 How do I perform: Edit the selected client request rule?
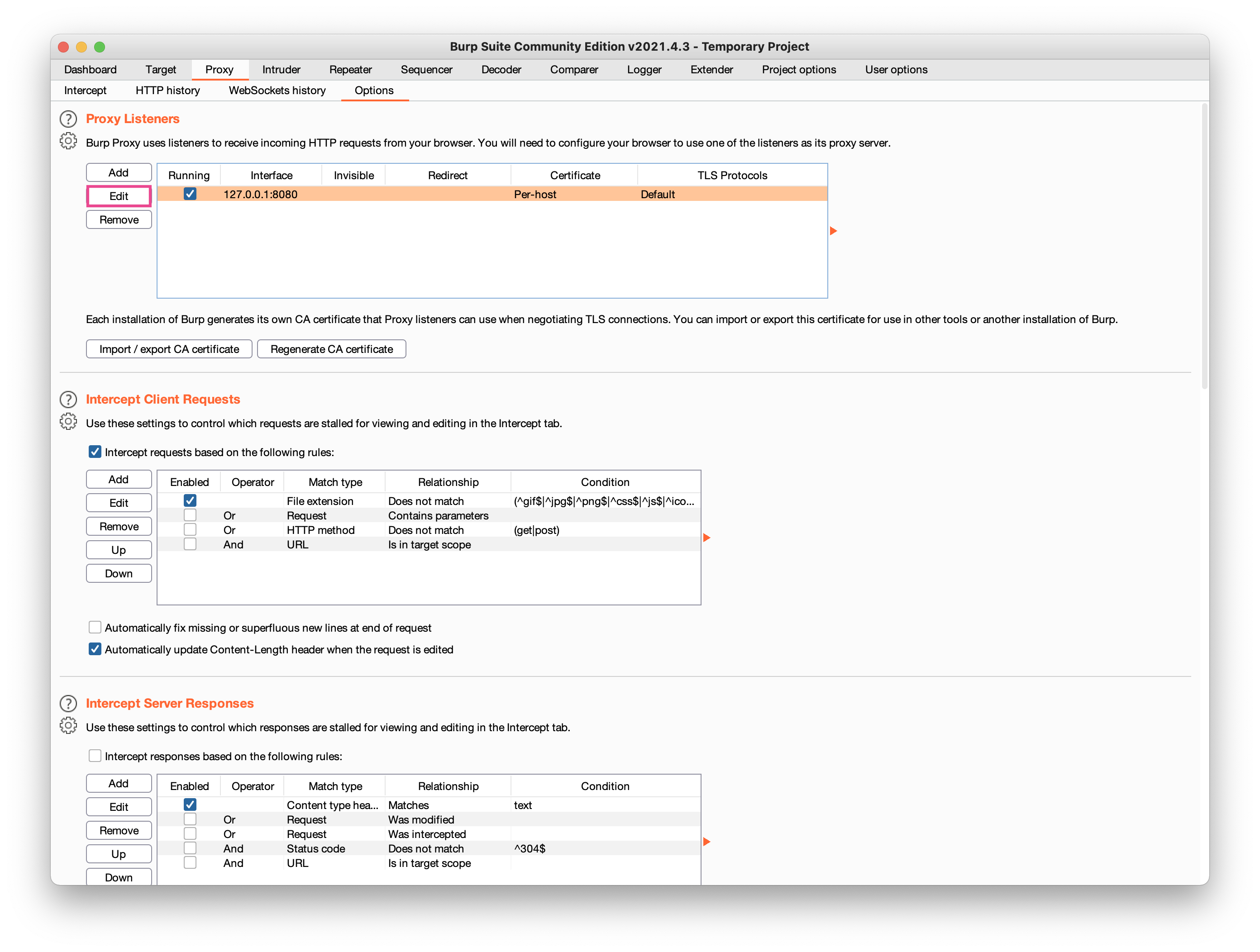(x=119, y=503)
